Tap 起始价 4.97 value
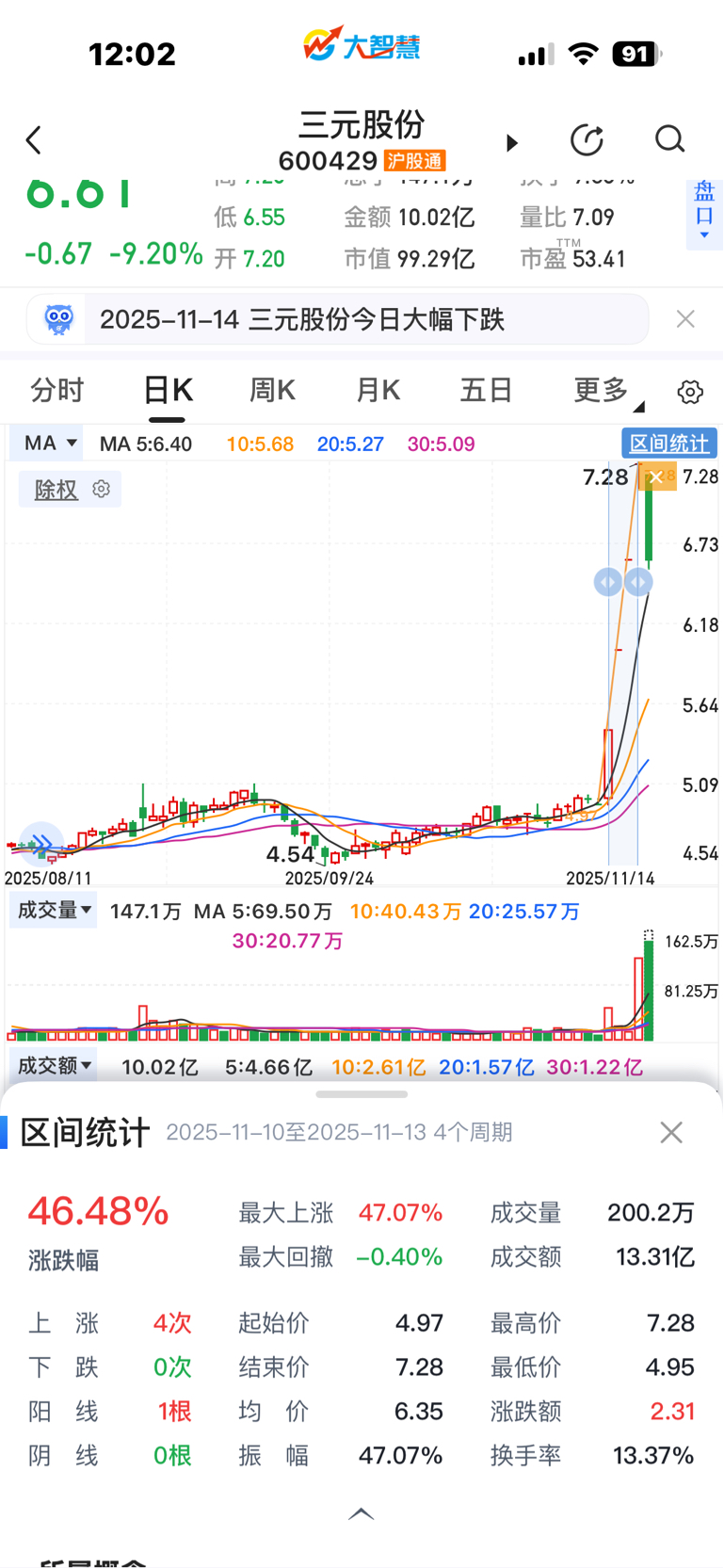724x1568 pixels. click(x=419, y=1323)
